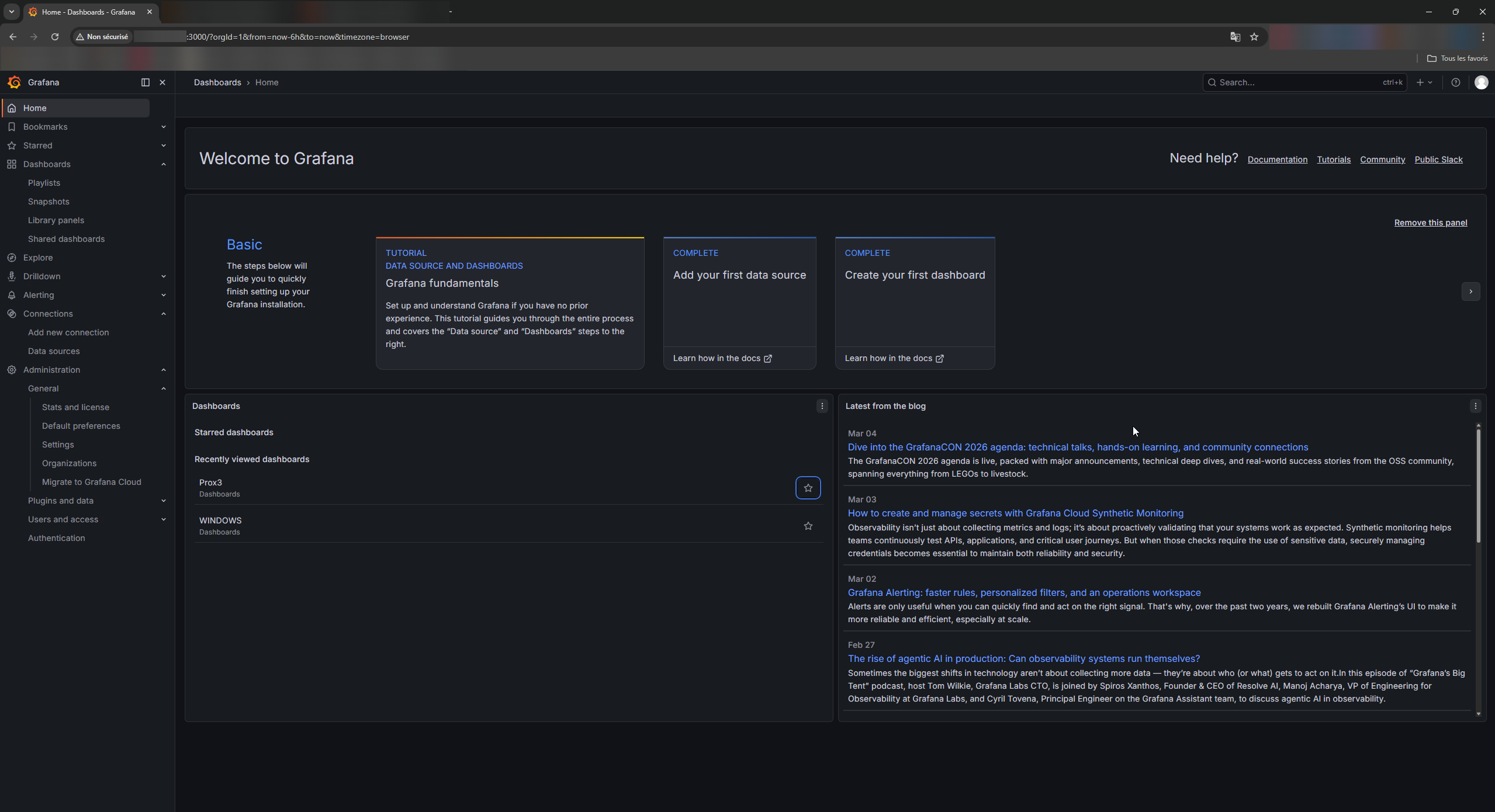This screenshot has height=812, width=1495.
Task: Expand the Alerting menu section
Action: click(163, 295)
